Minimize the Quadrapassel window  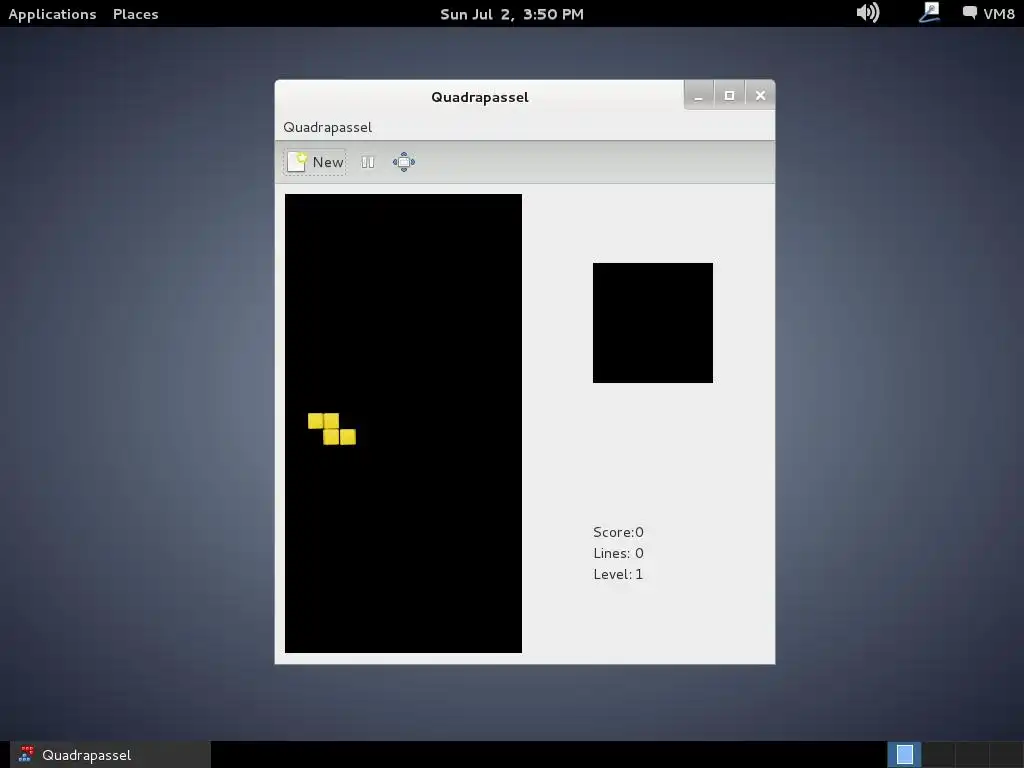699,95
